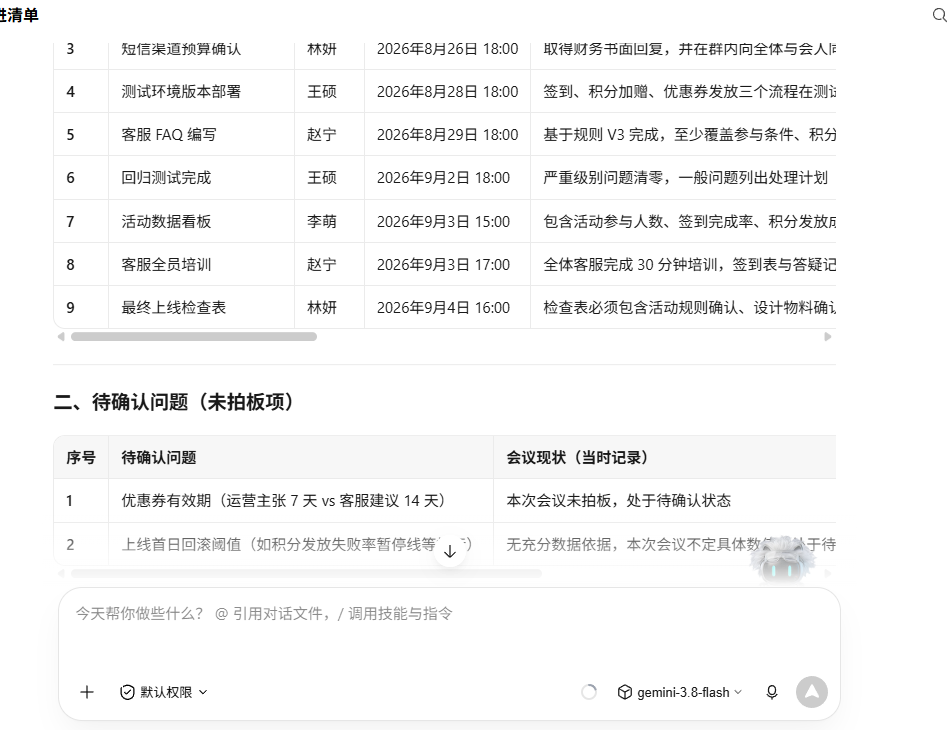
Task: Click the deadline 2026年9月3日 15:00
Action: pyautogui.click(x=443, y=222)
